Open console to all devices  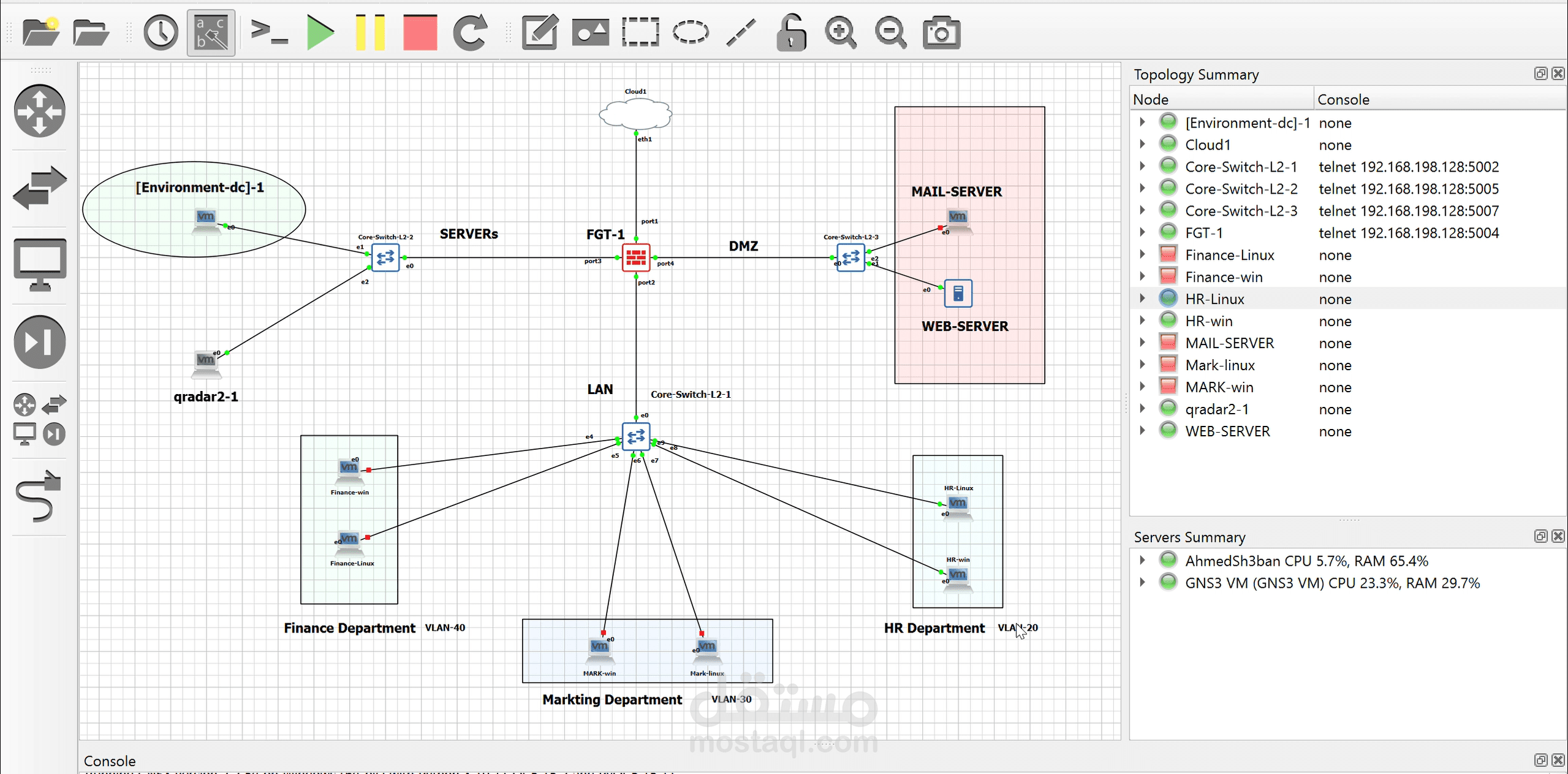[x=269, y=32]
